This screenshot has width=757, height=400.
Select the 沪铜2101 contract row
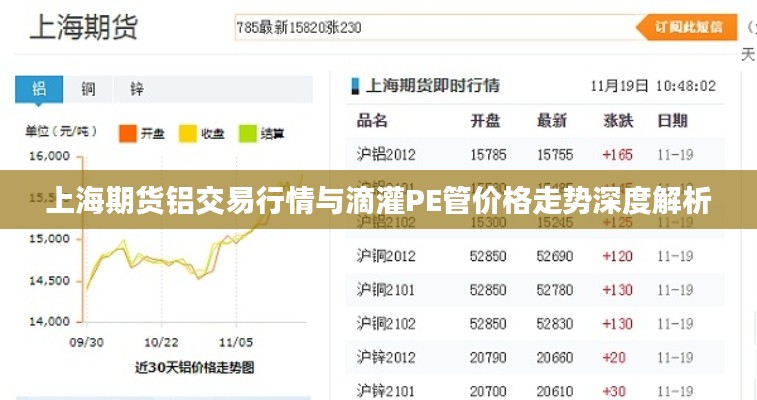(386, 290)
